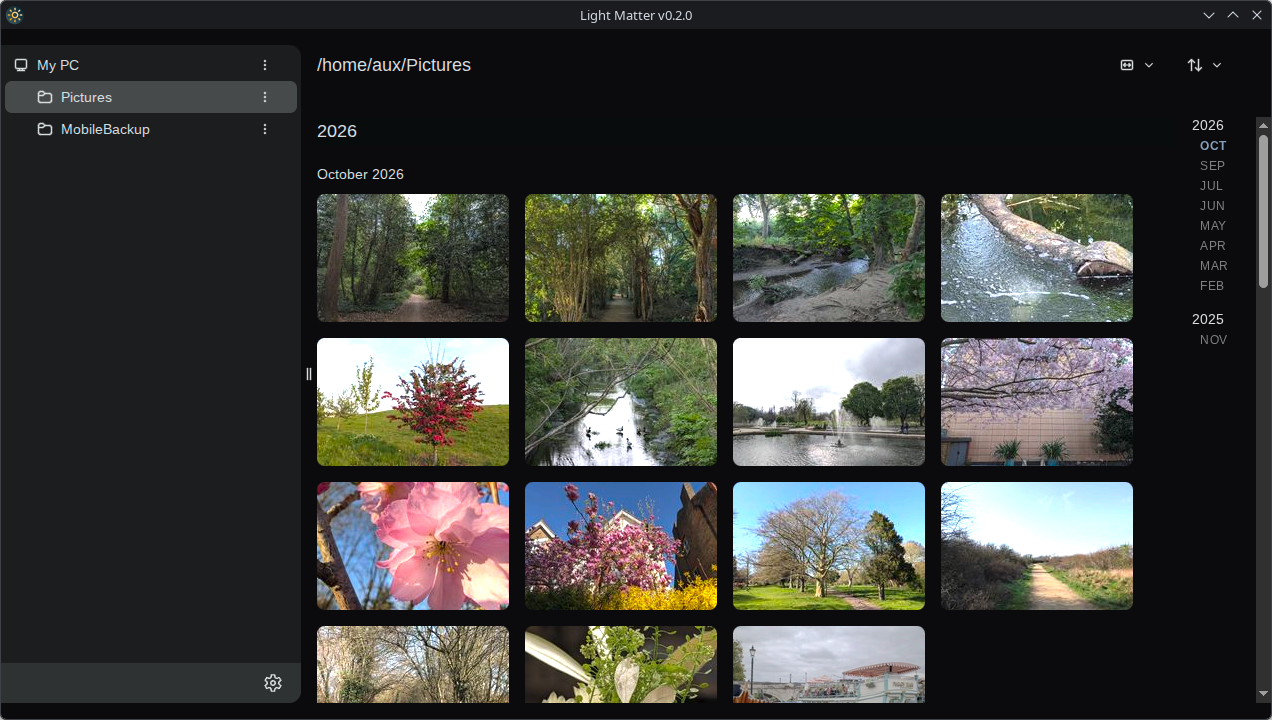
Task: Jump to year 2025 in the timeline
Action: [x=1208, y=319]
